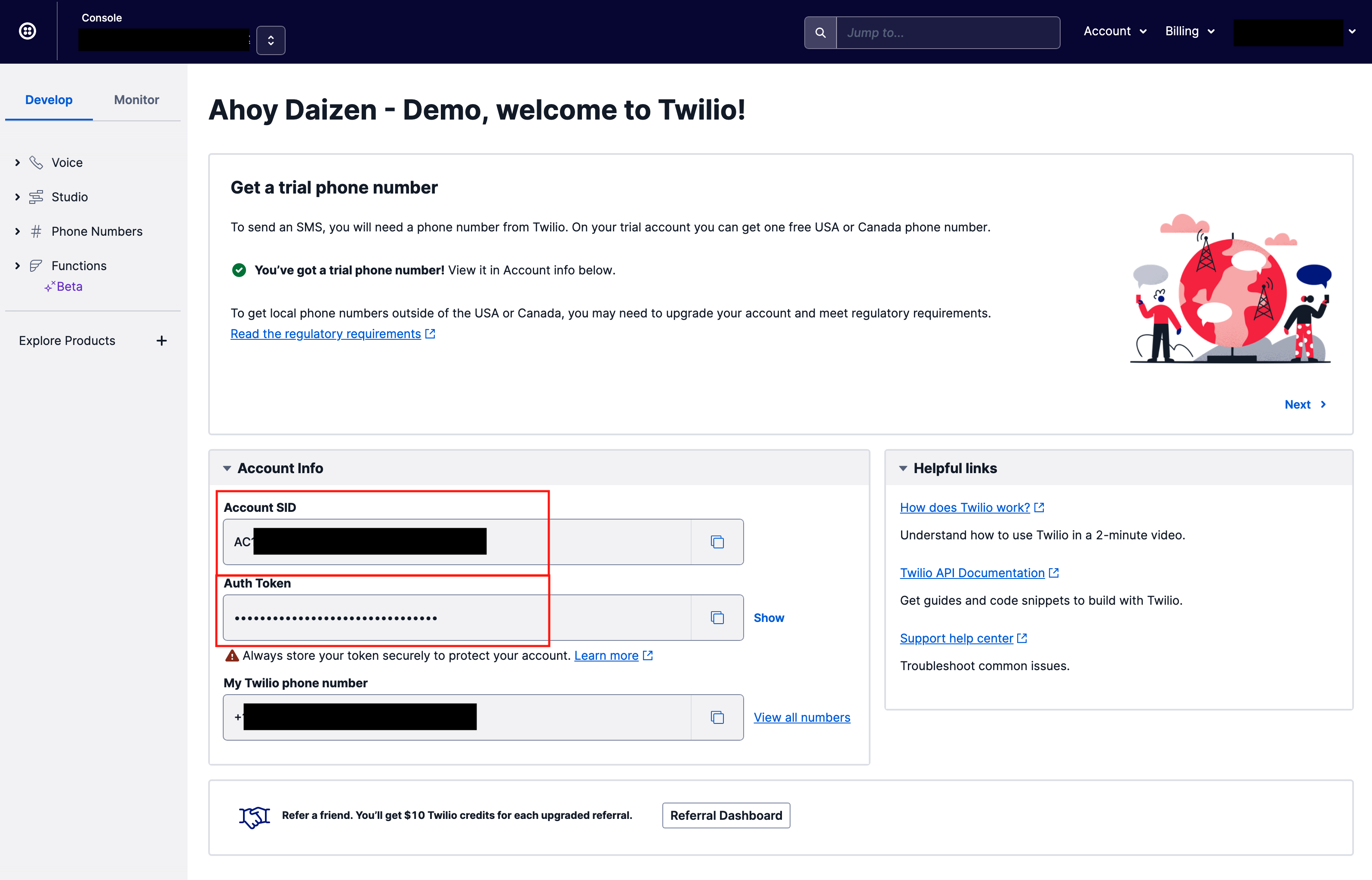Expand the Studio sidebar chevron

(x=17, y=197)
